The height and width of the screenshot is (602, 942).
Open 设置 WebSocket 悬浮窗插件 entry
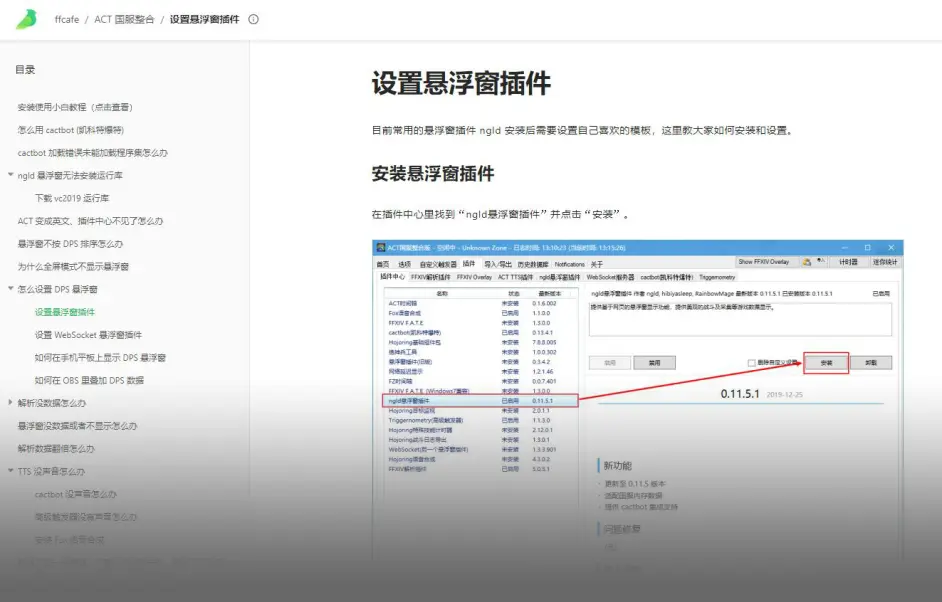tap(88, 335)
